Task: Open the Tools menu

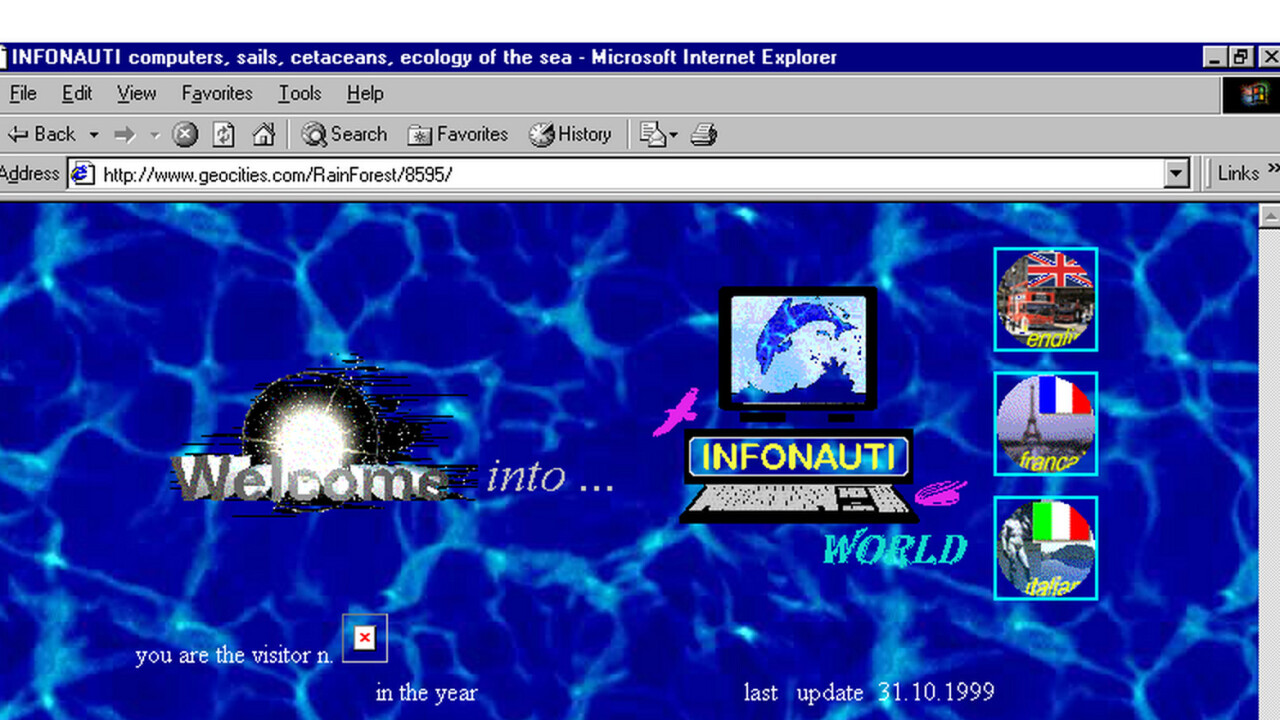Action: coord(299,93)
